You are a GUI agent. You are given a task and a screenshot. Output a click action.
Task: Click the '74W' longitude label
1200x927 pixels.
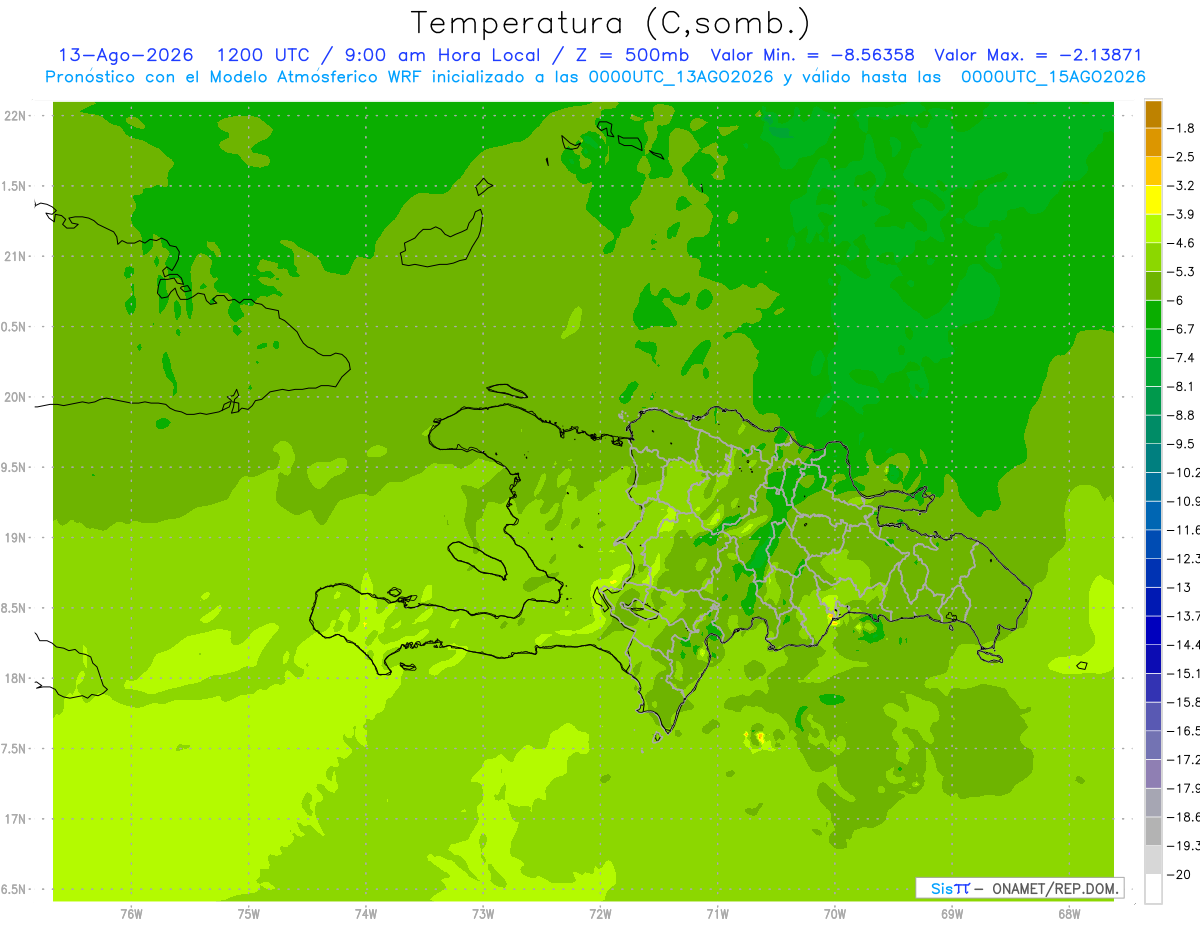pyautogui.click(x=366, y=914)
